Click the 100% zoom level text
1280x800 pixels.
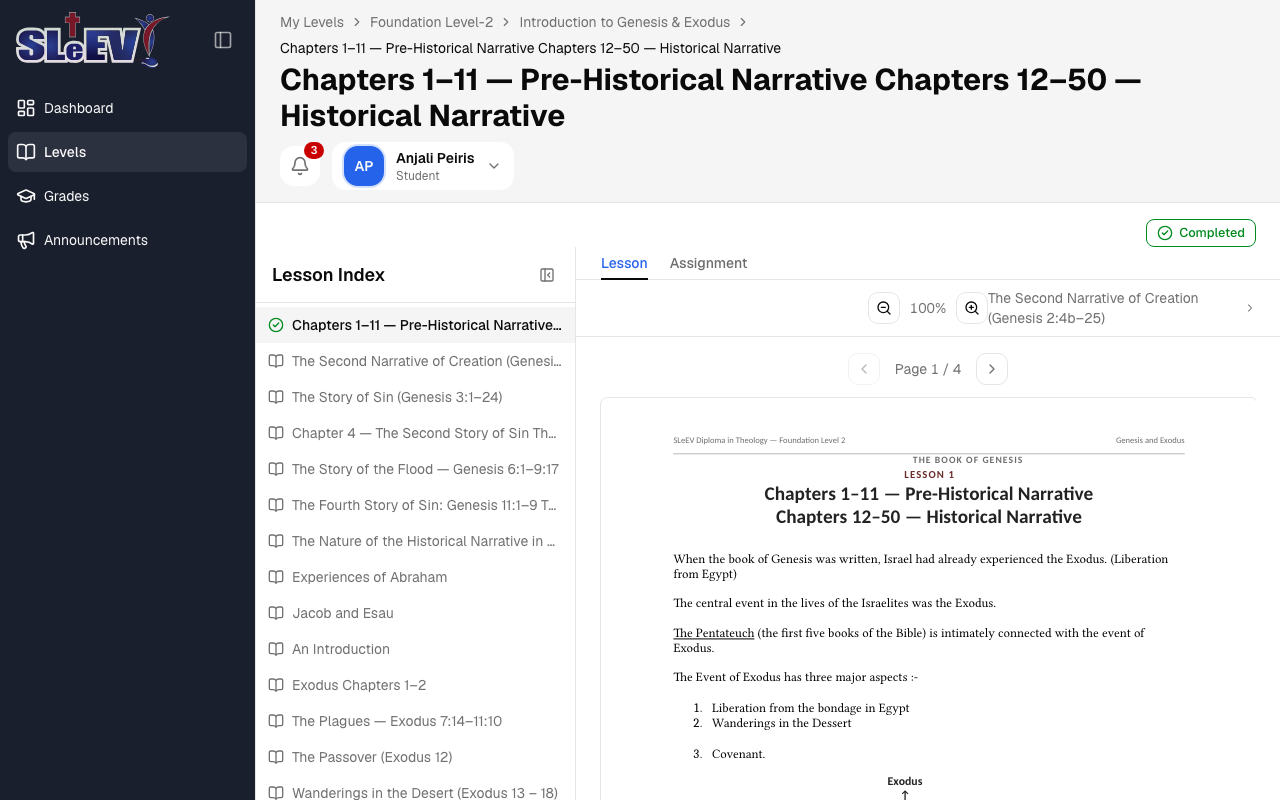click(928, 308)
